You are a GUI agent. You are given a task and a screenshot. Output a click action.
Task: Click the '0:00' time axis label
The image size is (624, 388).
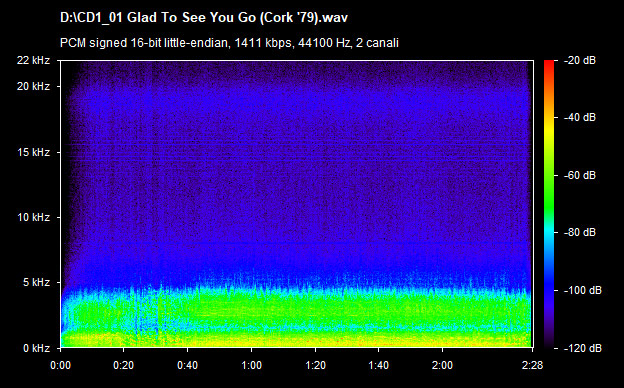(60, 365)
